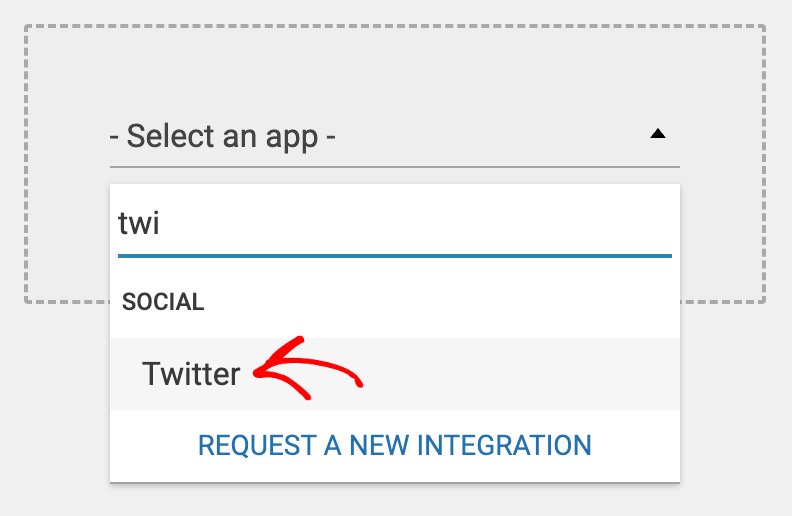Click blue REQUEST A NEW INTEGRATION text
792x516 pixels.
[x=394, y=445]
